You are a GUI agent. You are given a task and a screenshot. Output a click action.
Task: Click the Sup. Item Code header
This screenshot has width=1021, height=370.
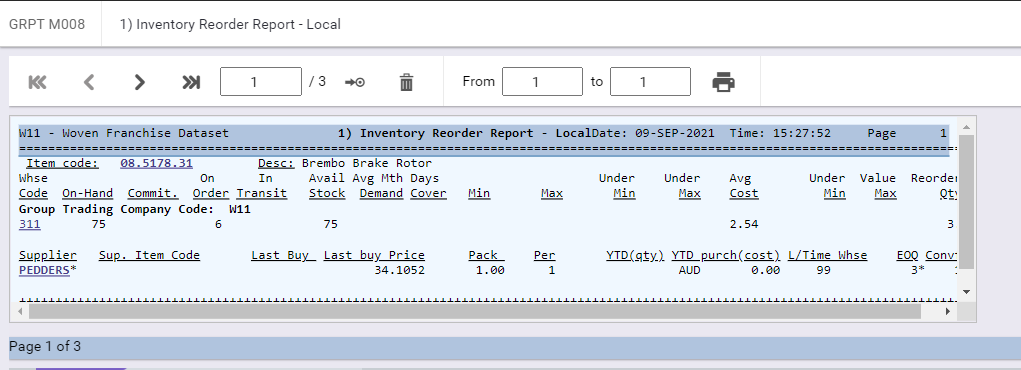coord(149,255)
